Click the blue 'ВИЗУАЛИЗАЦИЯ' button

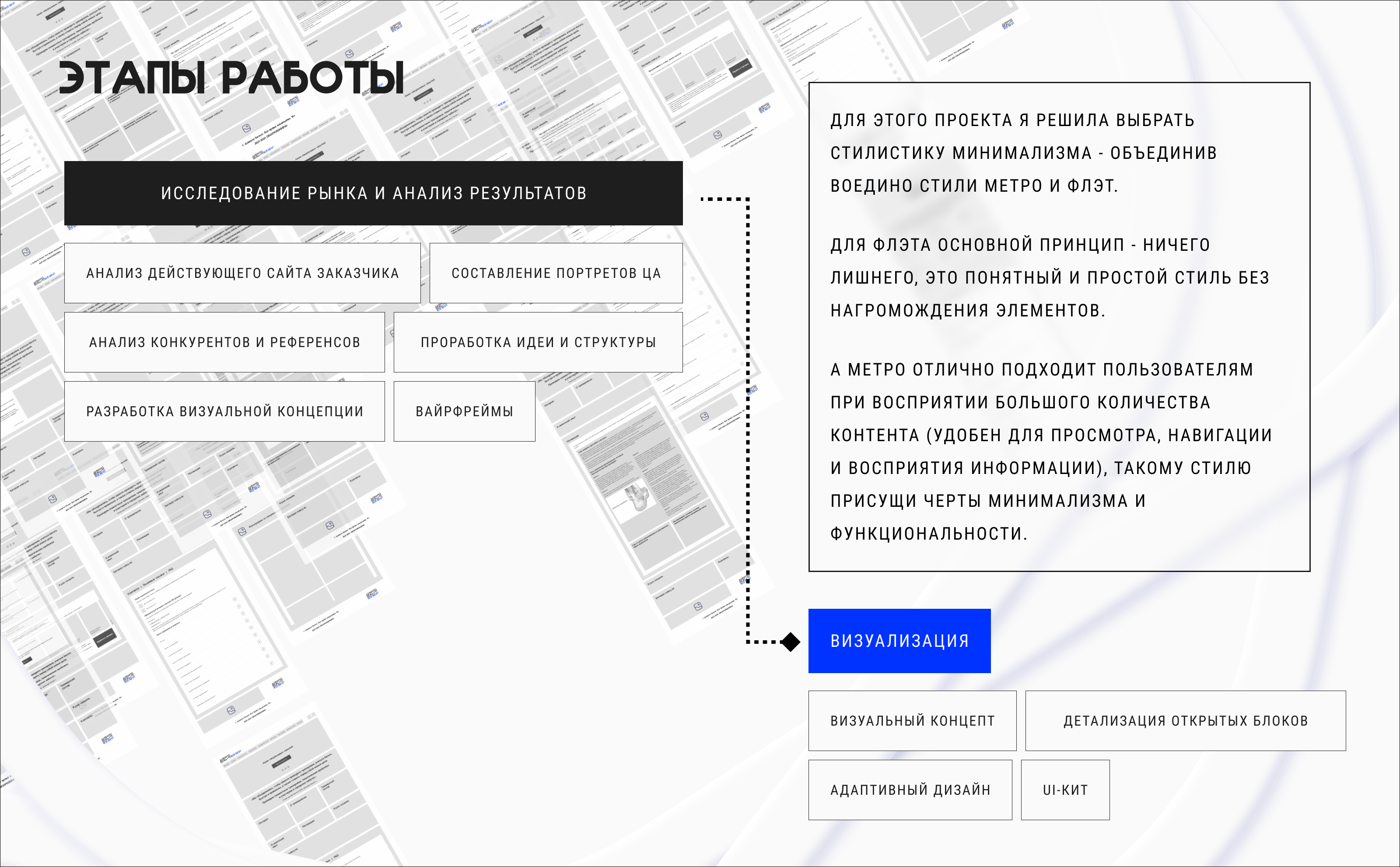899,640
